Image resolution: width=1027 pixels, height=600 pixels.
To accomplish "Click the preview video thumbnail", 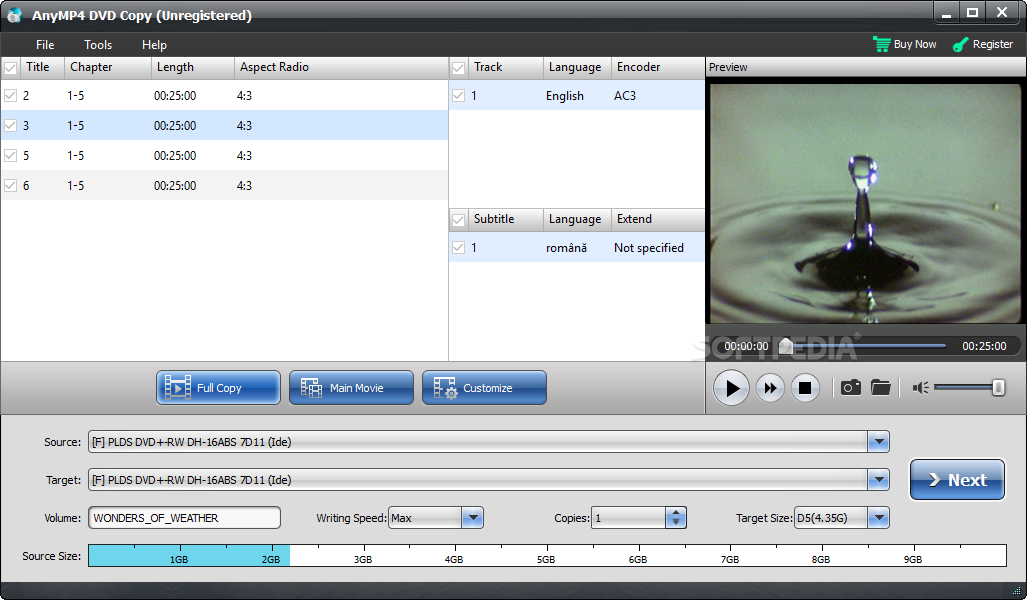I will (865, 204).
